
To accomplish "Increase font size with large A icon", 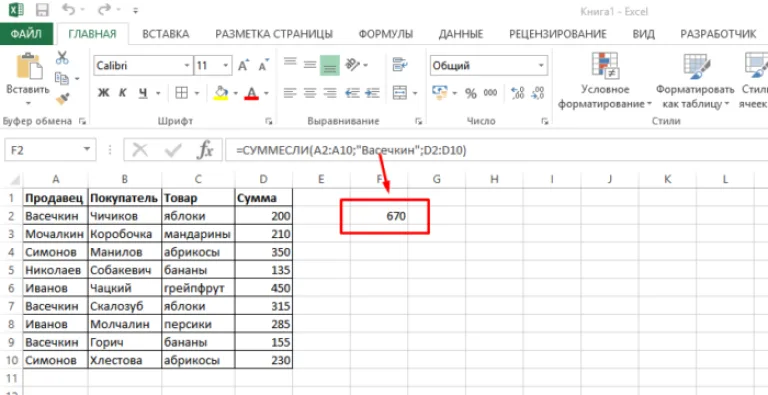I will [243, 66].
